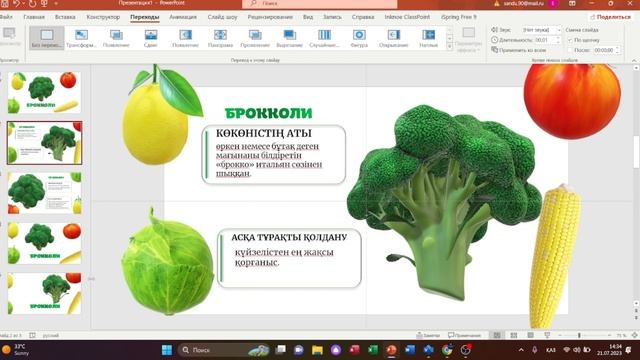Click the zoom percentage value
The image size is (640, 360).
(621, 335)
